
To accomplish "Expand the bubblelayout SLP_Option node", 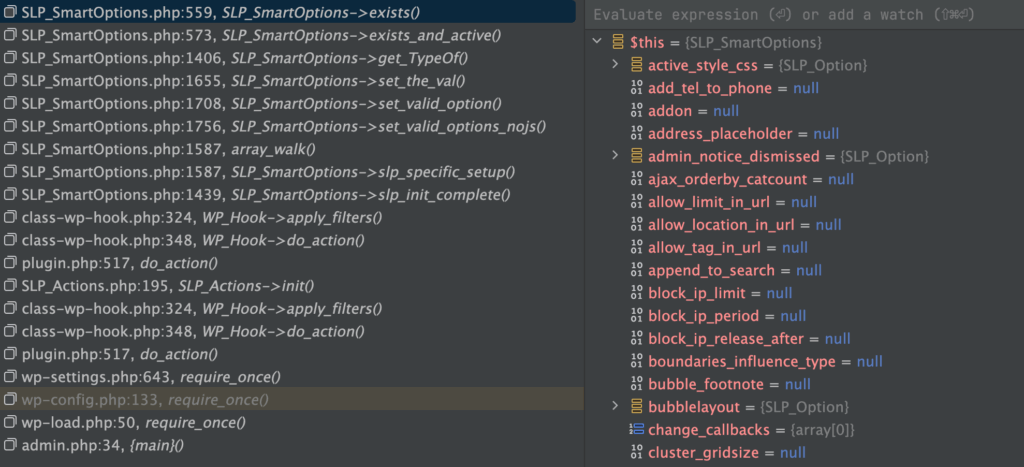I will tap(615, 407).
